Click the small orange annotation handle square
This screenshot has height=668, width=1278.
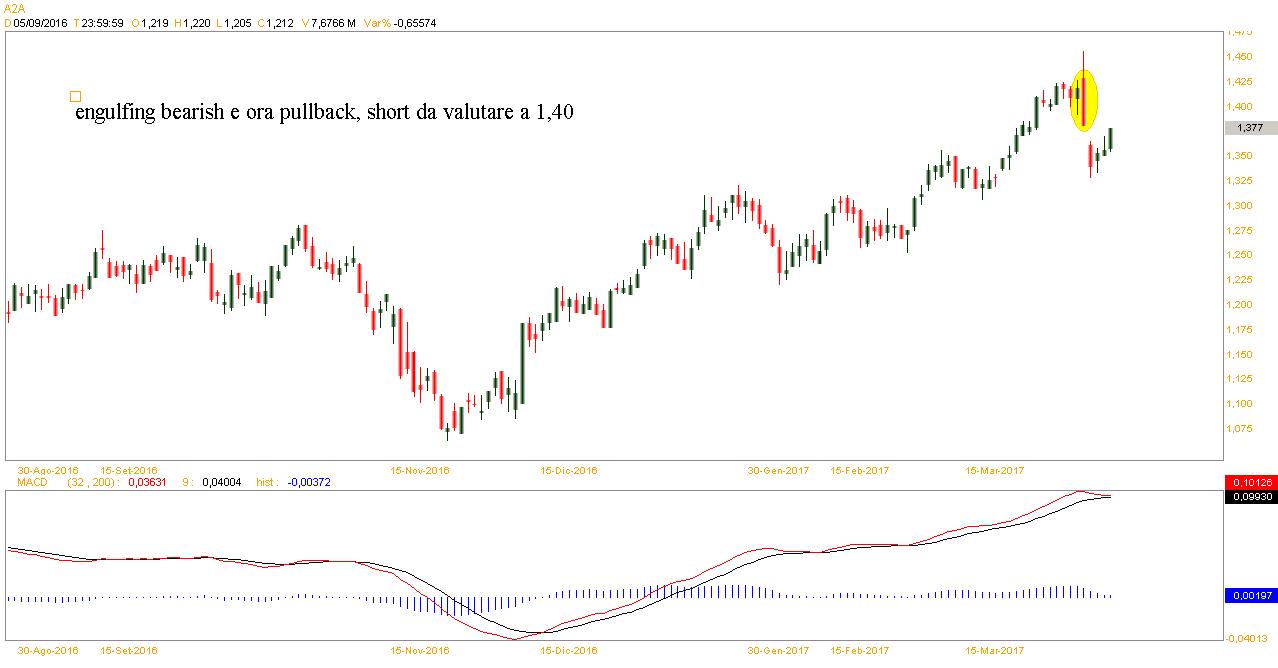pos(75,97)
